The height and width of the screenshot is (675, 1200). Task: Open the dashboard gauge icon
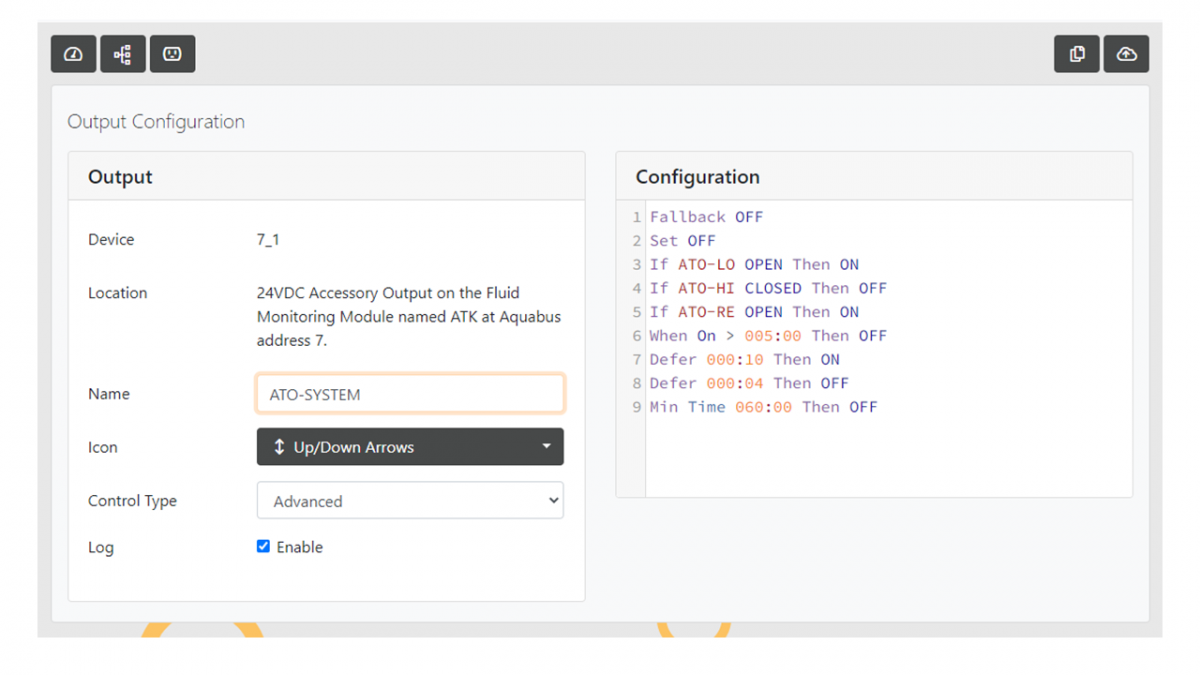74,54
